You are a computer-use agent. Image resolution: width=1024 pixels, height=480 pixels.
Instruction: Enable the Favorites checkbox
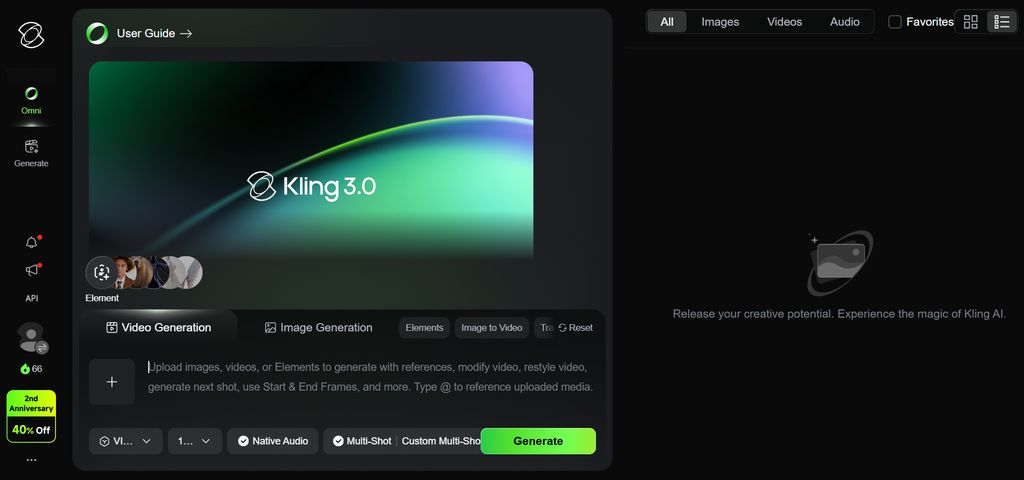tap(895, 22)
